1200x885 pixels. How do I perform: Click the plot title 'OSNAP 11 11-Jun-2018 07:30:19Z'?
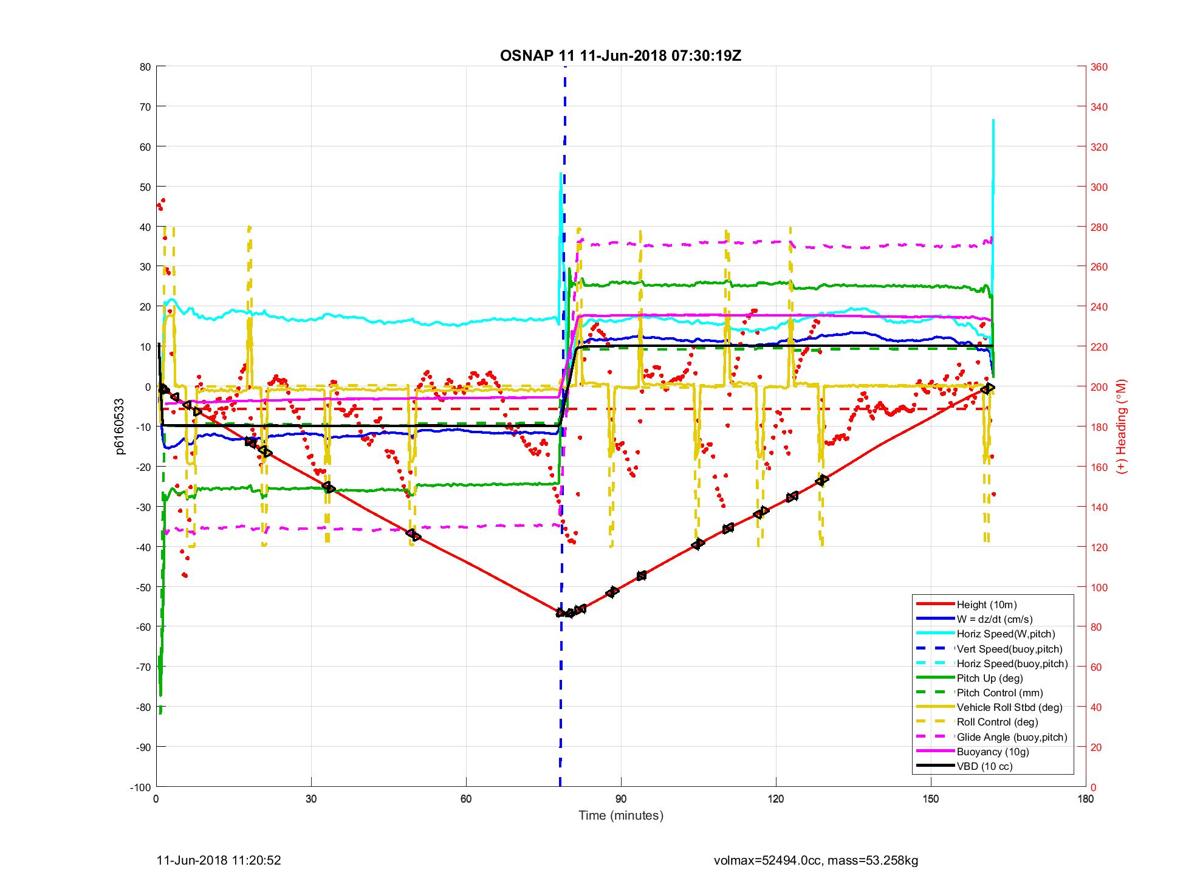[x=620, y=55]
